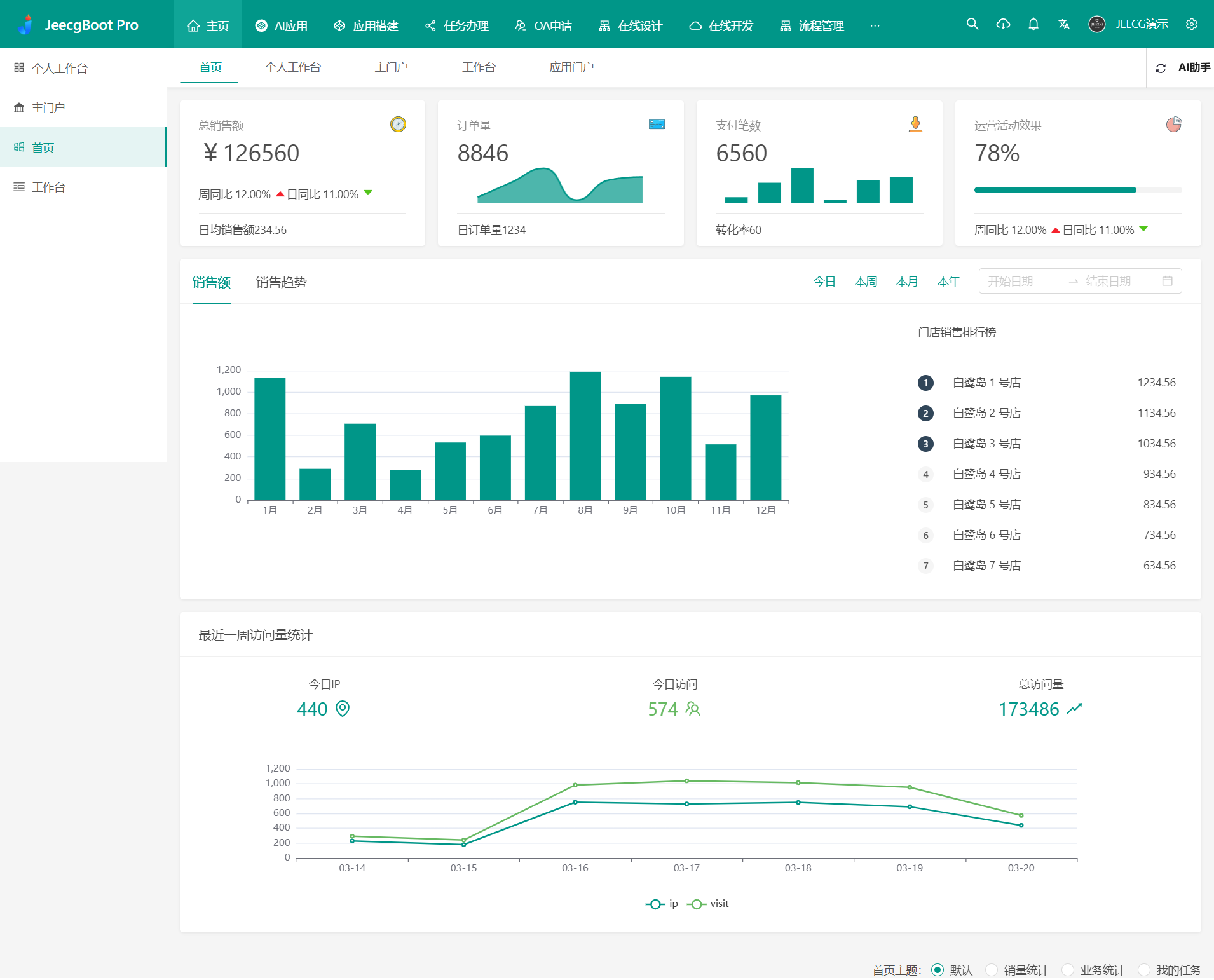Click the refresh page icon
1214x980 pixels.
[x=1161, y=68]
